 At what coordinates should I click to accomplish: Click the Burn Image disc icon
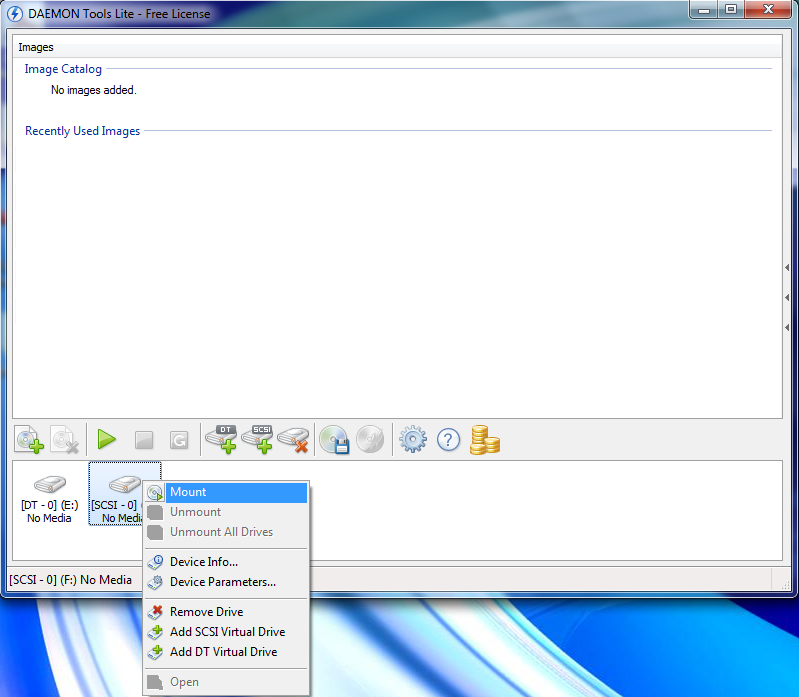click(370, 439)
